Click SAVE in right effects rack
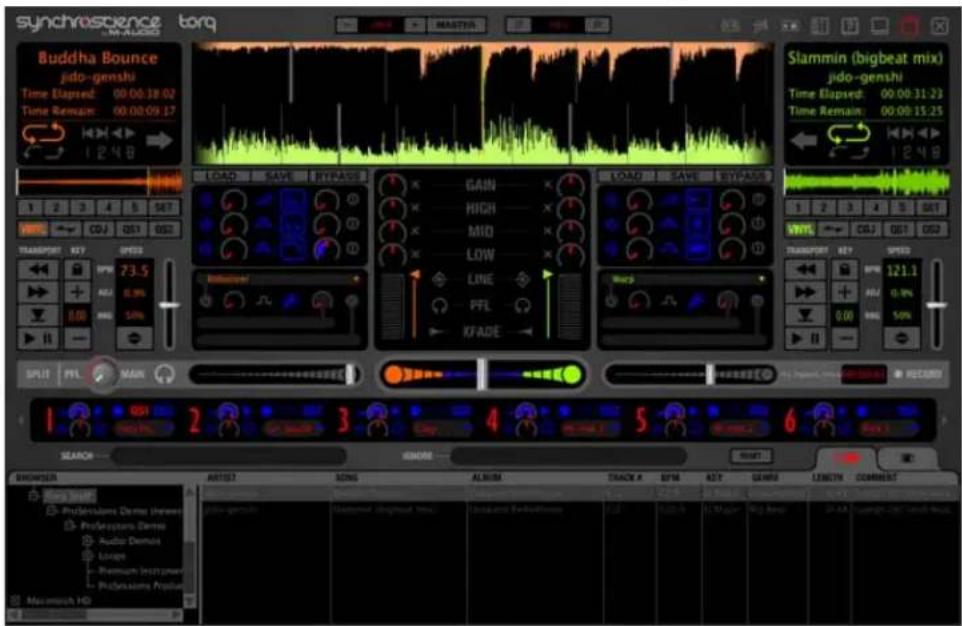This screenshot has height=626, width=962. click(684, 177)
